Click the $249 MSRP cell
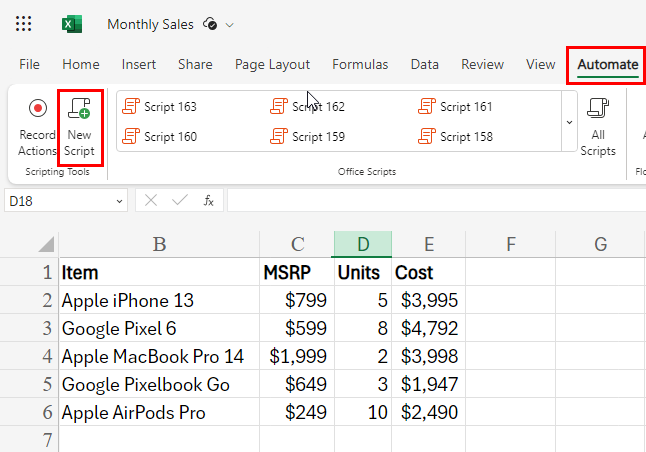The image size is (646, 452). (297, 412)
